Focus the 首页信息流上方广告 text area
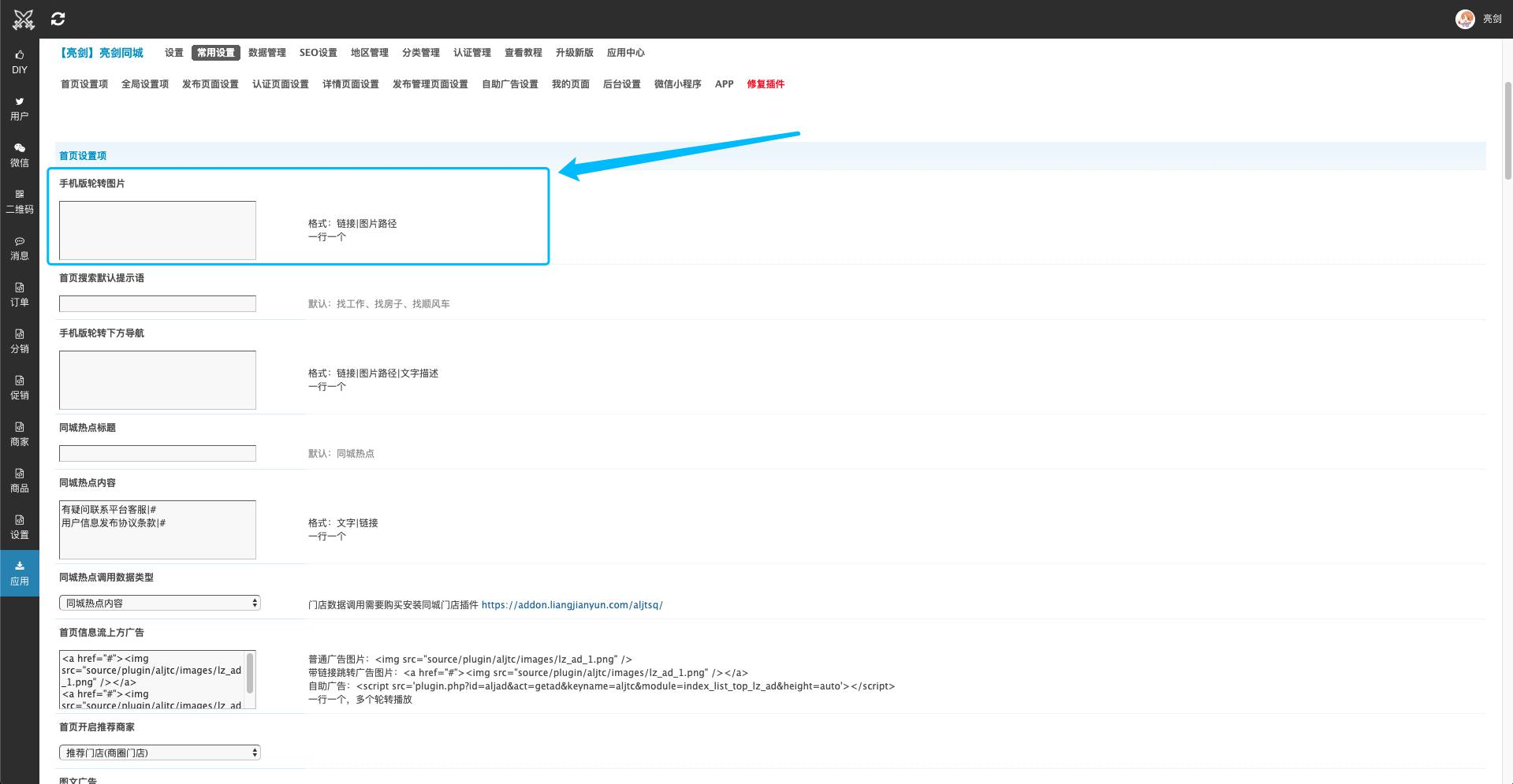 pyautogui.click(x=158, y=679)
